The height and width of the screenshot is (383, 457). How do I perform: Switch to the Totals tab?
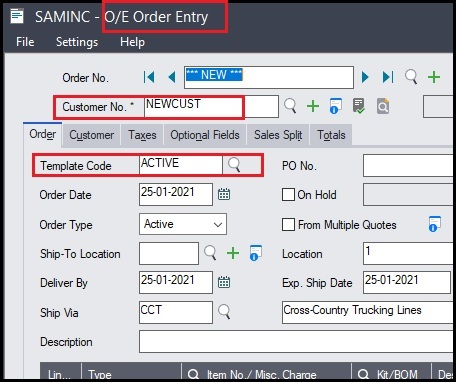coord(331,135)
